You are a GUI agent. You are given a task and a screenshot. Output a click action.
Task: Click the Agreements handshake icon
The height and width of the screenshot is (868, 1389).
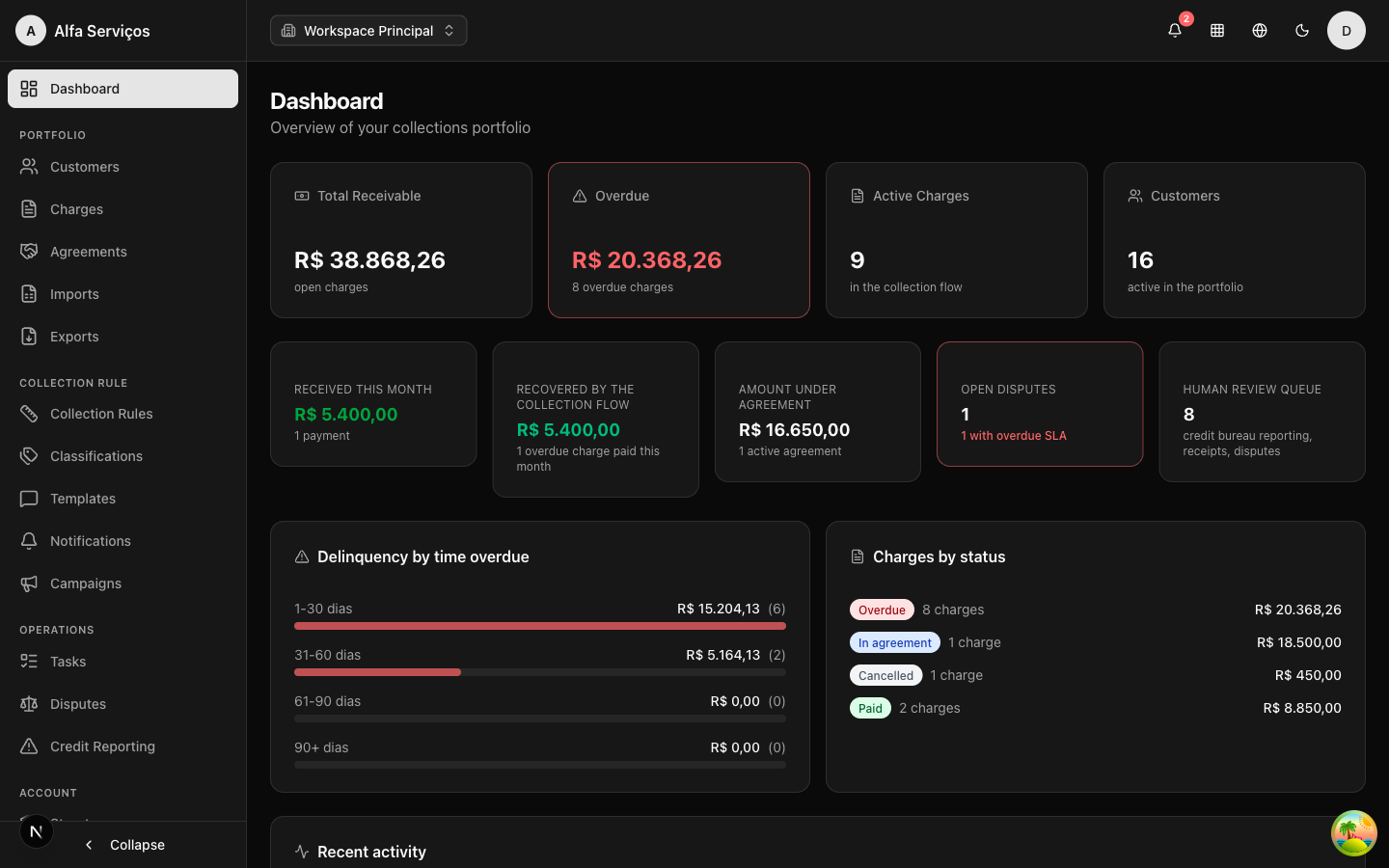point(29,252)
